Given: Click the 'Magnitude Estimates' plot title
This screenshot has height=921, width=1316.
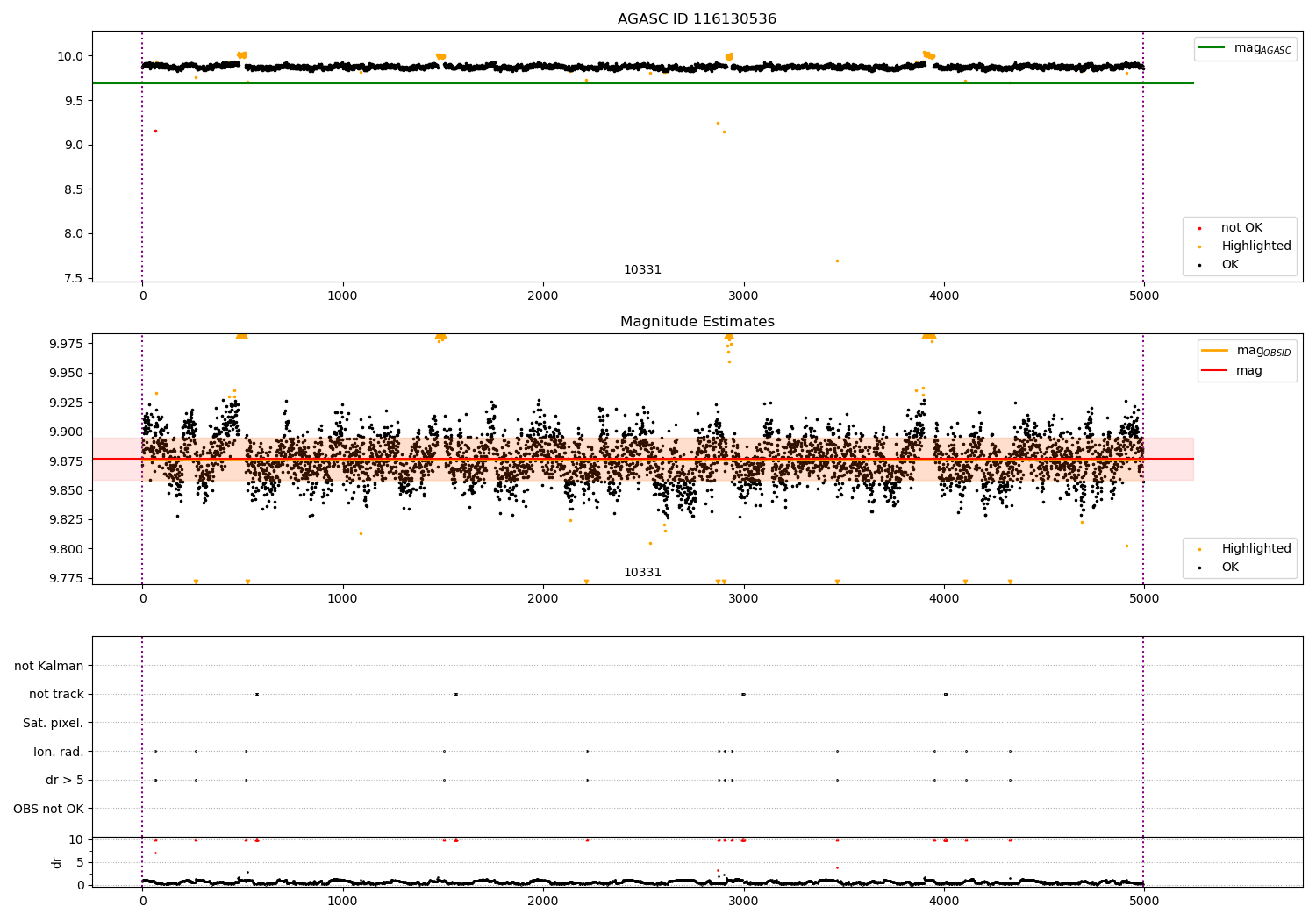Looking at the screenshot, I should tap(697, 322).
